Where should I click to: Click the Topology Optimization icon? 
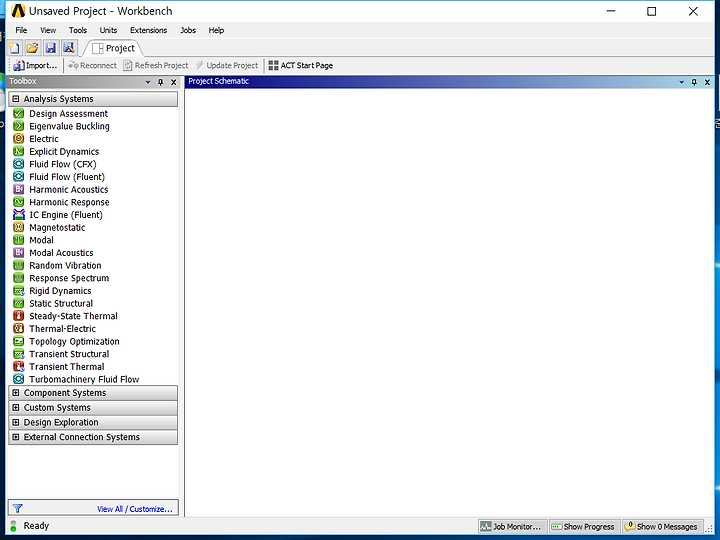coord(18,341)
